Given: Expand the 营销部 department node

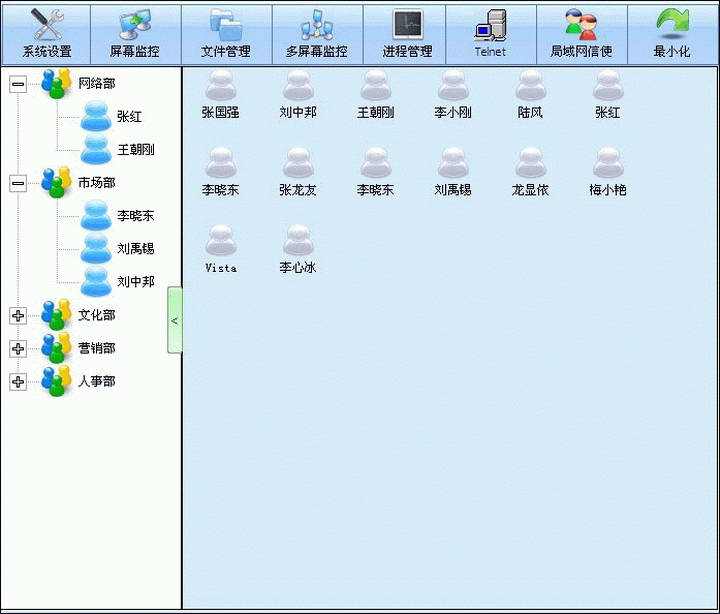Looking at the screenshot, I should click(x=18, y=349).
